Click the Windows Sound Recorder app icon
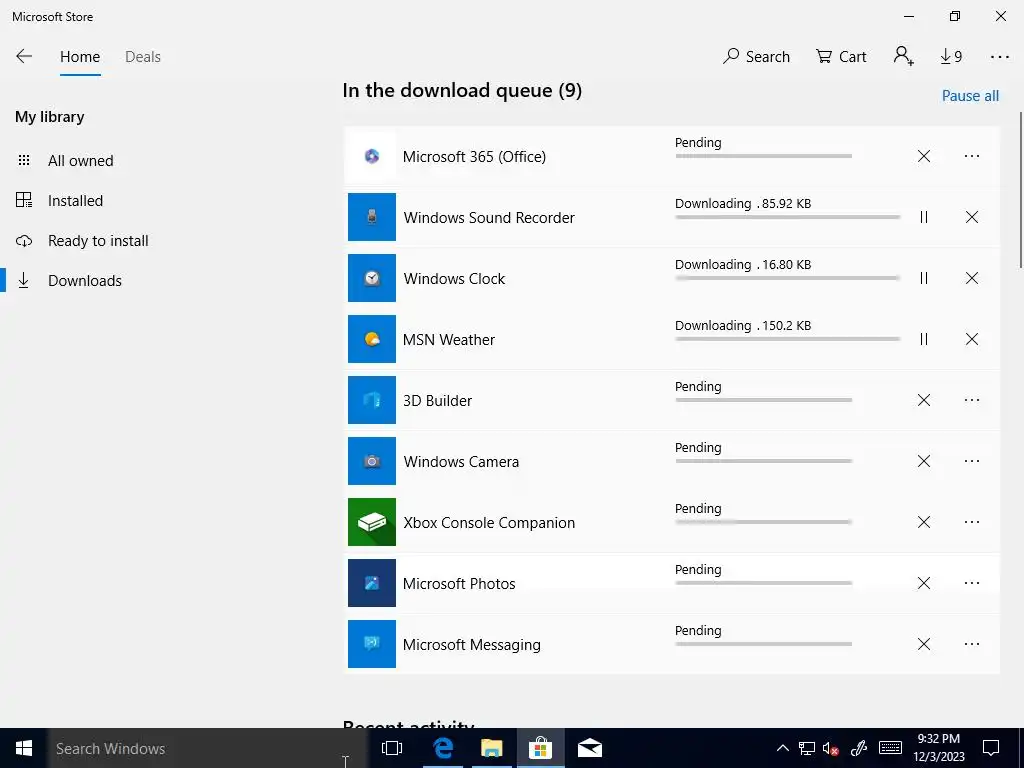This screenshot has height=768, width=1024. pyautogui.click(x=372, y=217)
